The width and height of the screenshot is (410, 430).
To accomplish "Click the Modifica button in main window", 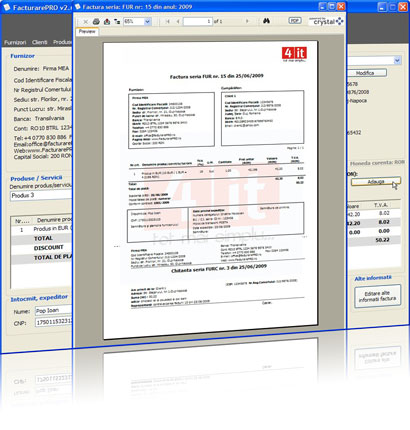I will (367, 73).
